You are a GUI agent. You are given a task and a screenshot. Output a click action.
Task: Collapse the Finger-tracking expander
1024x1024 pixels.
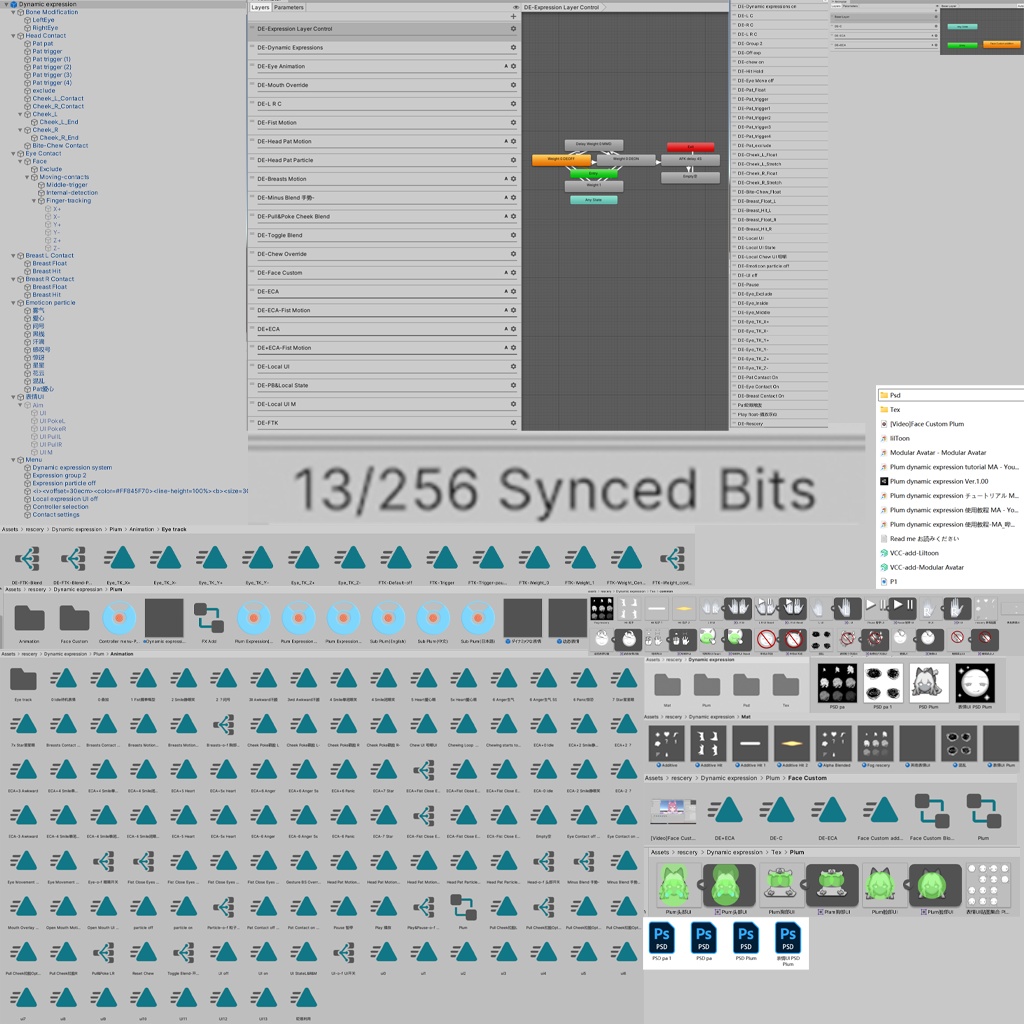[34, 200]
